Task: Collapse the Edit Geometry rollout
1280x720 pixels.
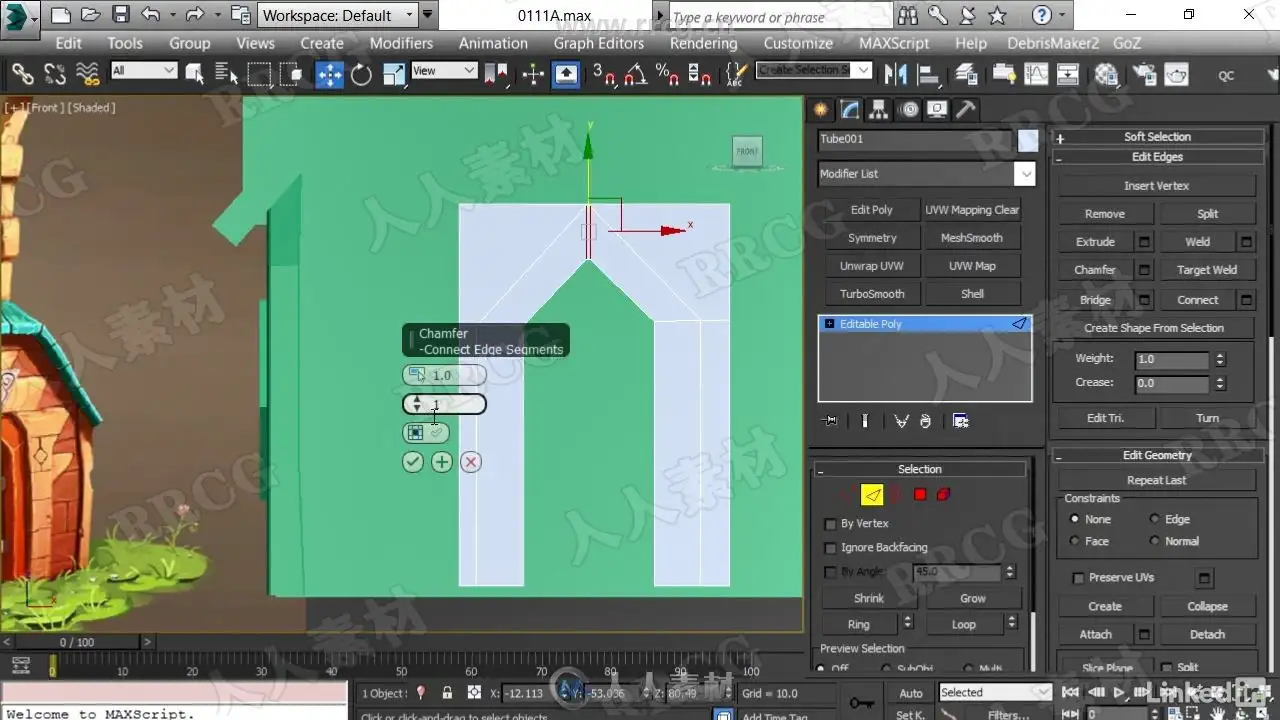Action: pyautogui.click(x=1157, y=455)
